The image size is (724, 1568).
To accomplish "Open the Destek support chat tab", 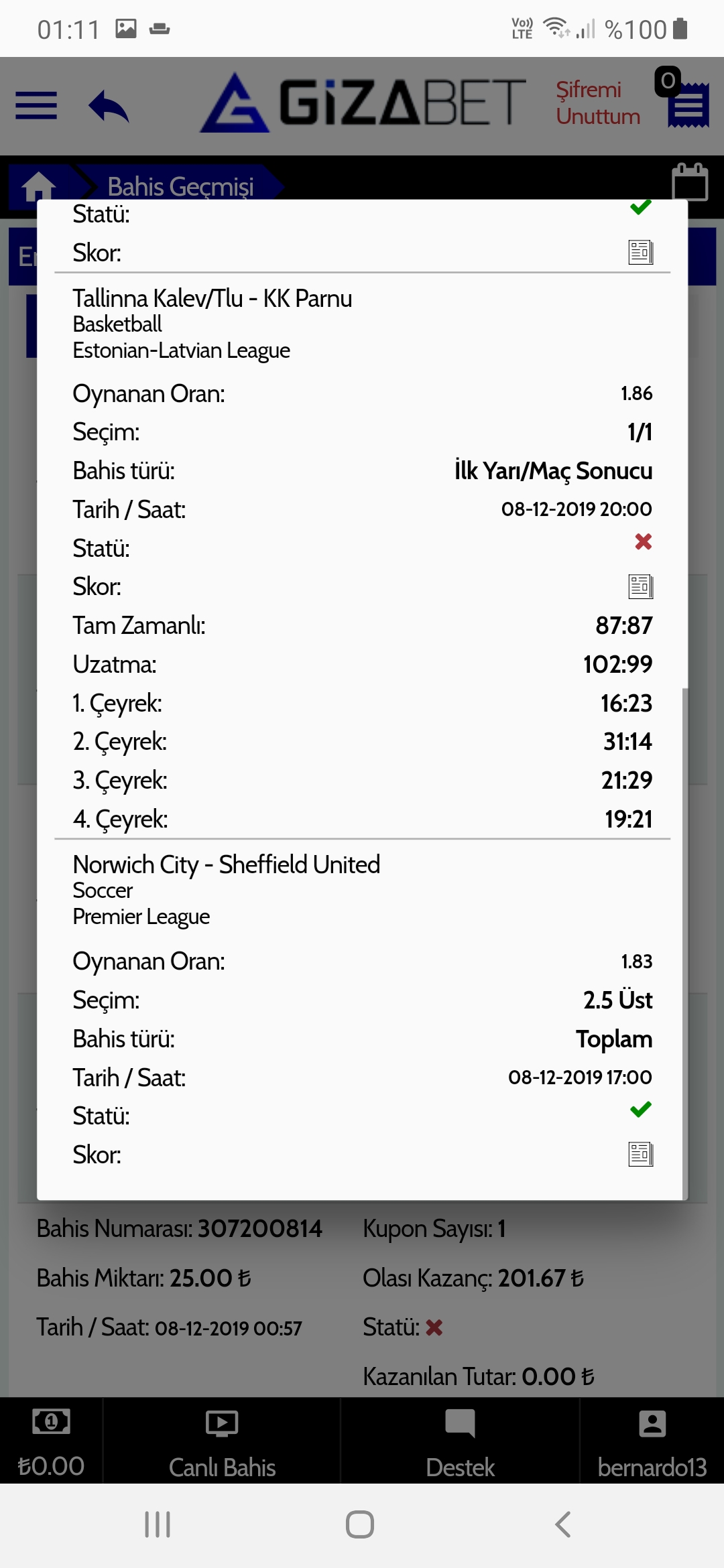I will tap(460, 1441).
